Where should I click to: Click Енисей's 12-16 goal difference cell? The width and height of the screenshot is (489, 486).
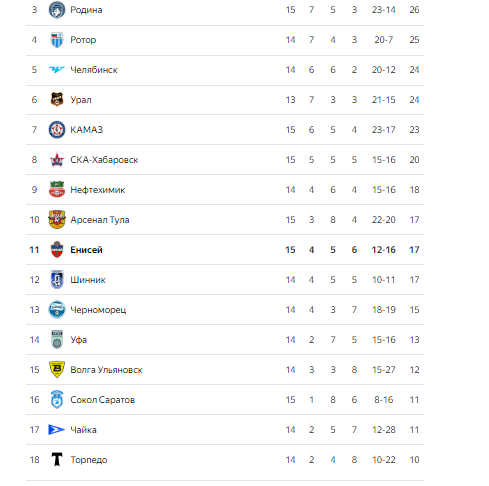pyautogui.click(x=383, y=250)
